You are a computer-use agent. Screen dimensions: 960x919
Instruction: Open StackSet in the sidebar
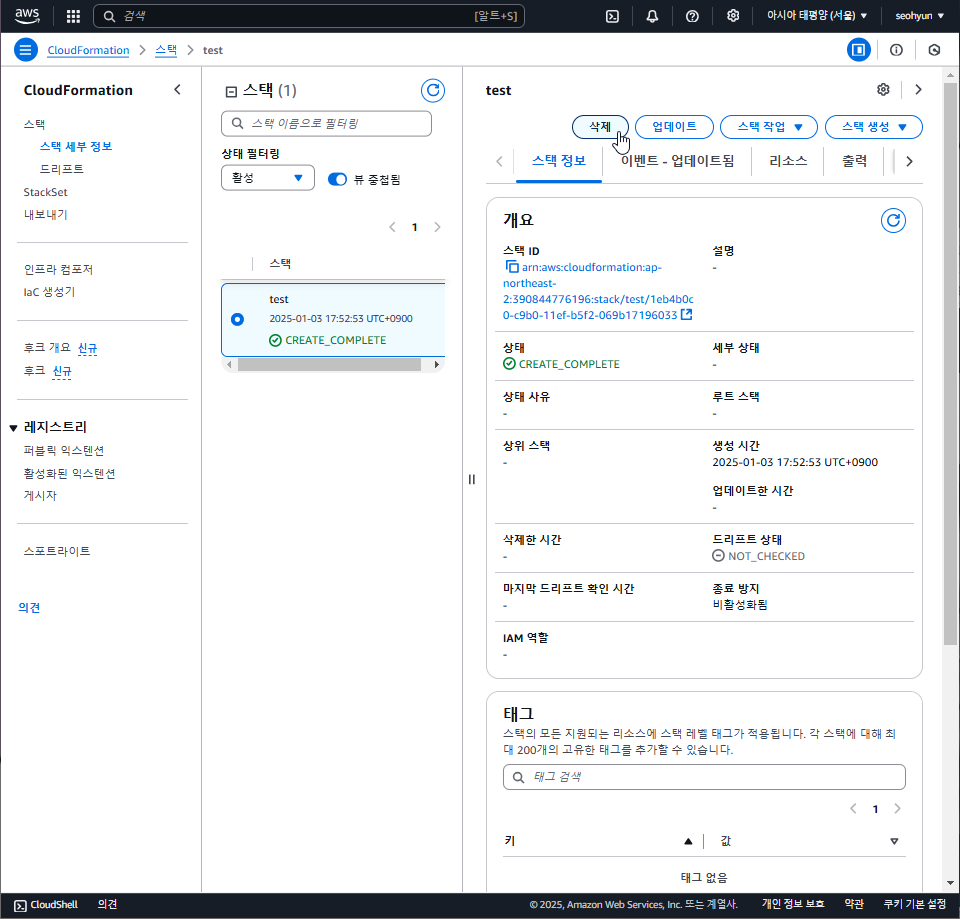pos(45,192)
